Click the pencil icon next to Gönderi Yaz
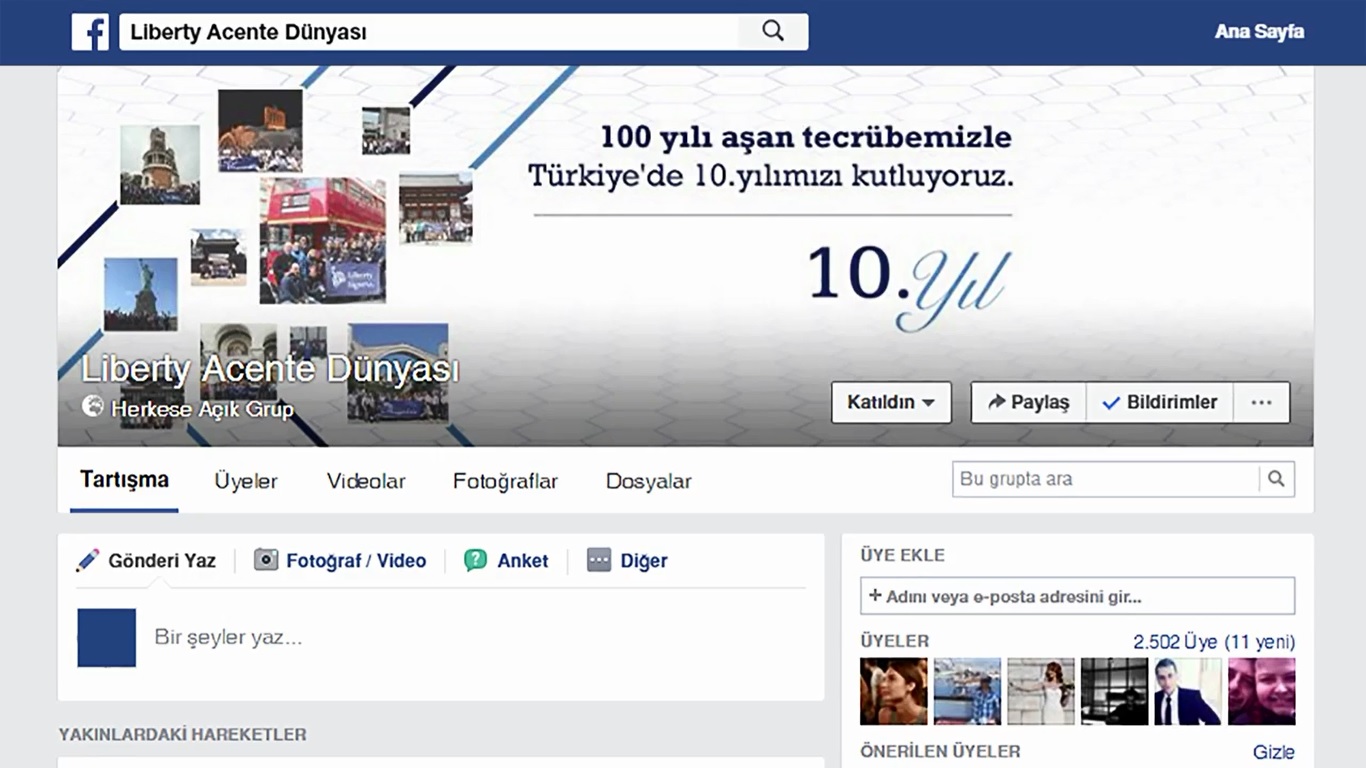The width and height of the screenshot is (1366, 768). pyautogui.click(x=88, y=560)
